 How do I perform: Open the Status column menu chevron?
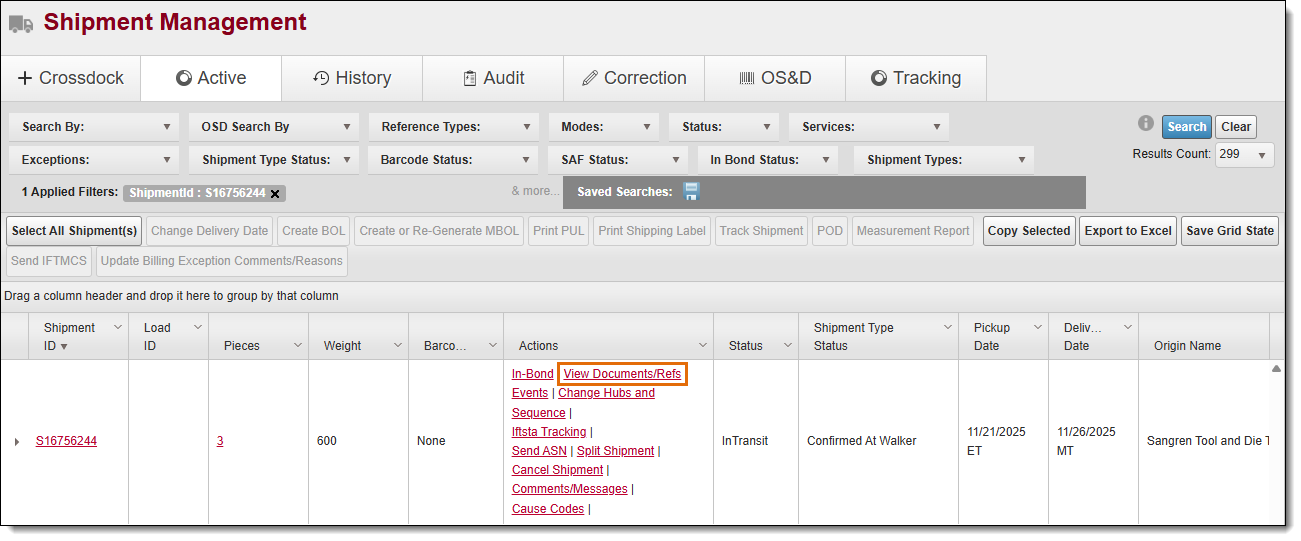tap(787, 346)
